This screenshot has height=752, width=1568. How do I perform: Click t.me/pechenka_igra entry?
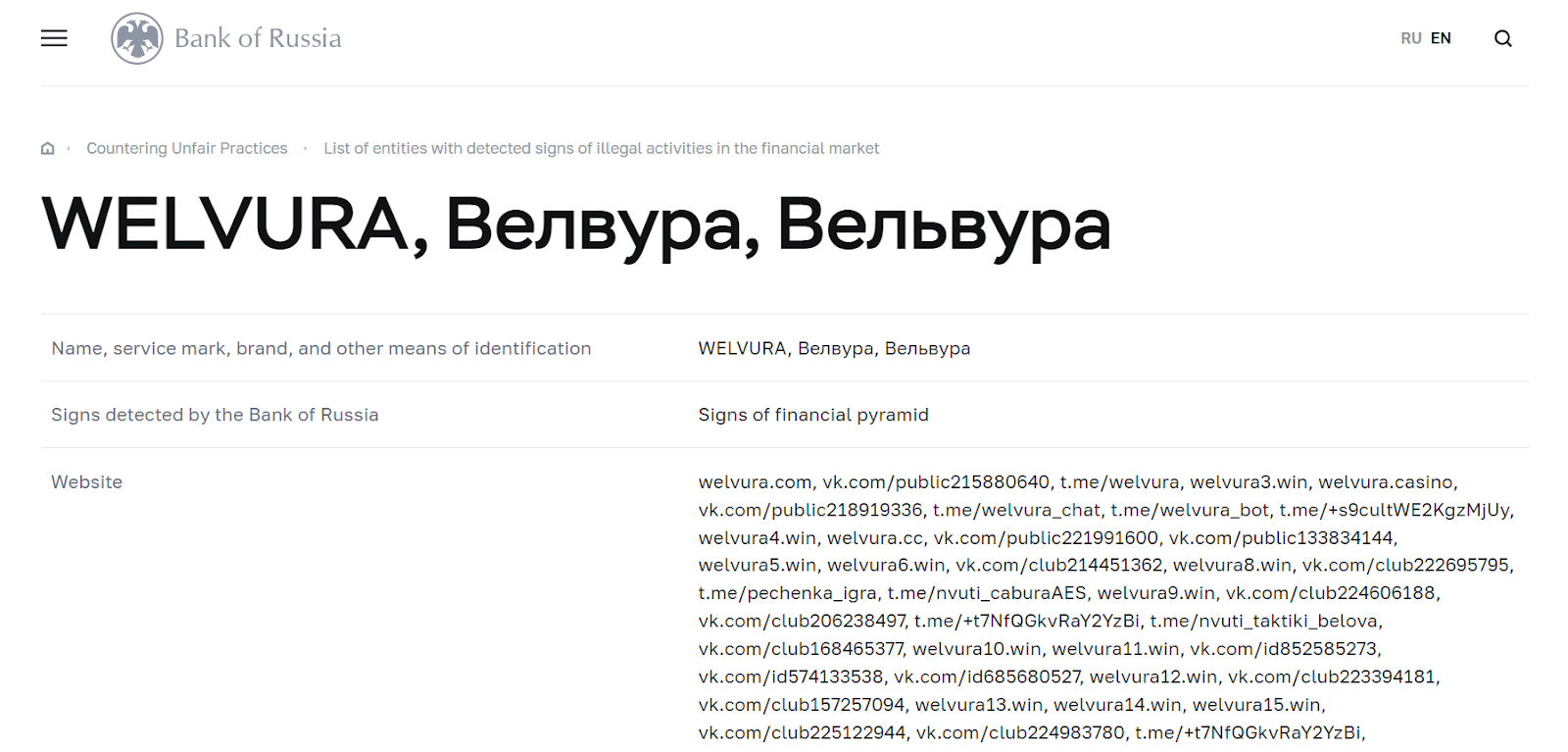click(787, 592)
